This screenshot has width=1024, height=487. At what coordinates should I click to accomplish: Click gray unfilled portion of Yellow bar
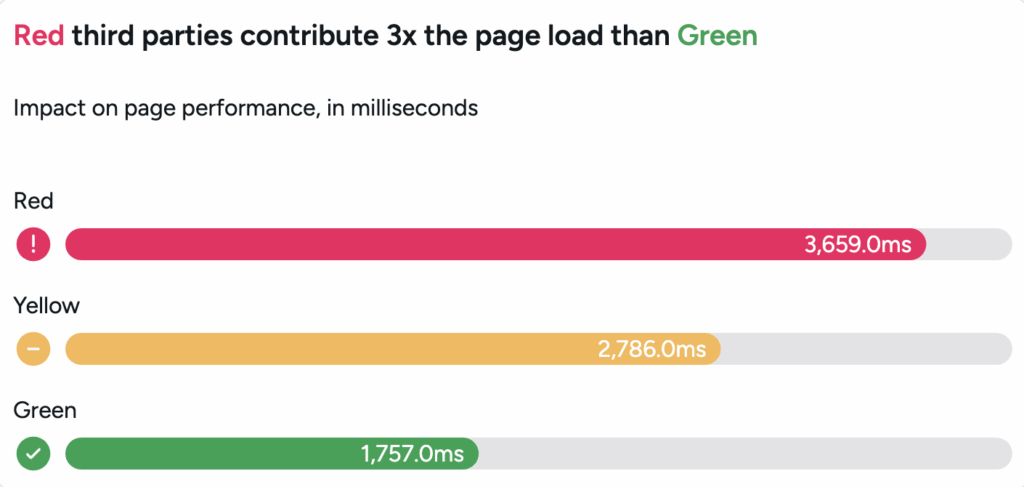[x=865, y=349]
